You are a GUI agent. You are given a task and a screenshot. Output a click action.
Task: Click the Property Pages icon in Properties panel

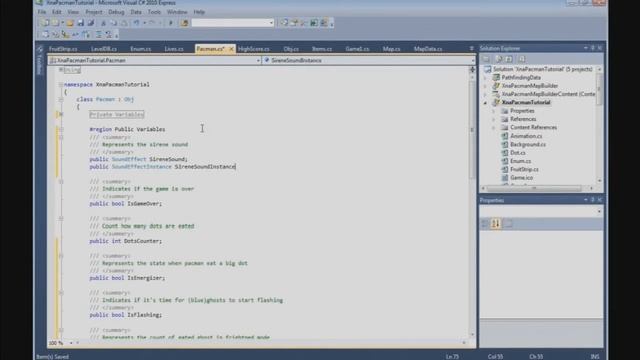tap(508, 224)
